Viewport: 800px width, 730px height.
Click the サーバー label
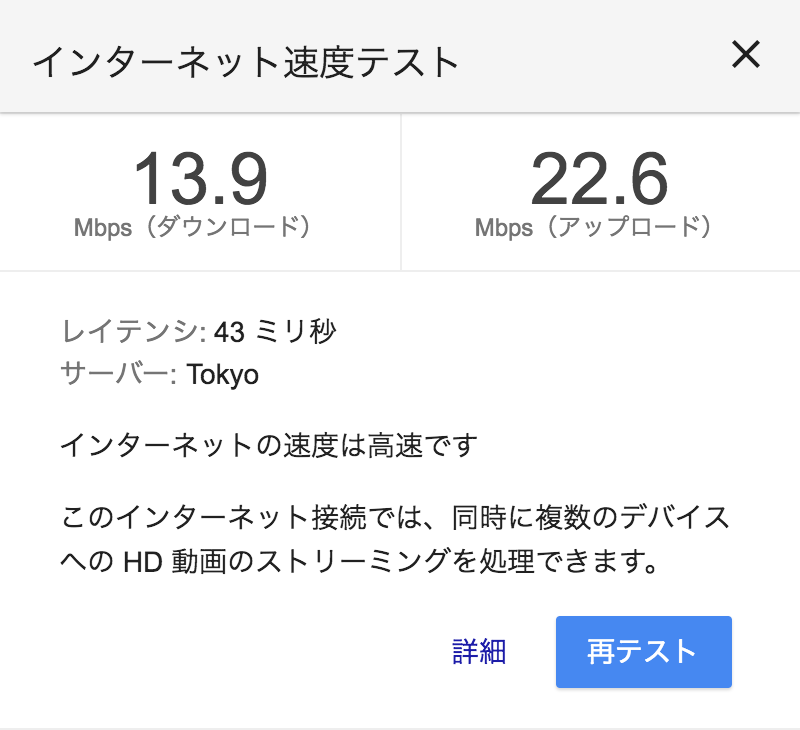click(118, 374)
